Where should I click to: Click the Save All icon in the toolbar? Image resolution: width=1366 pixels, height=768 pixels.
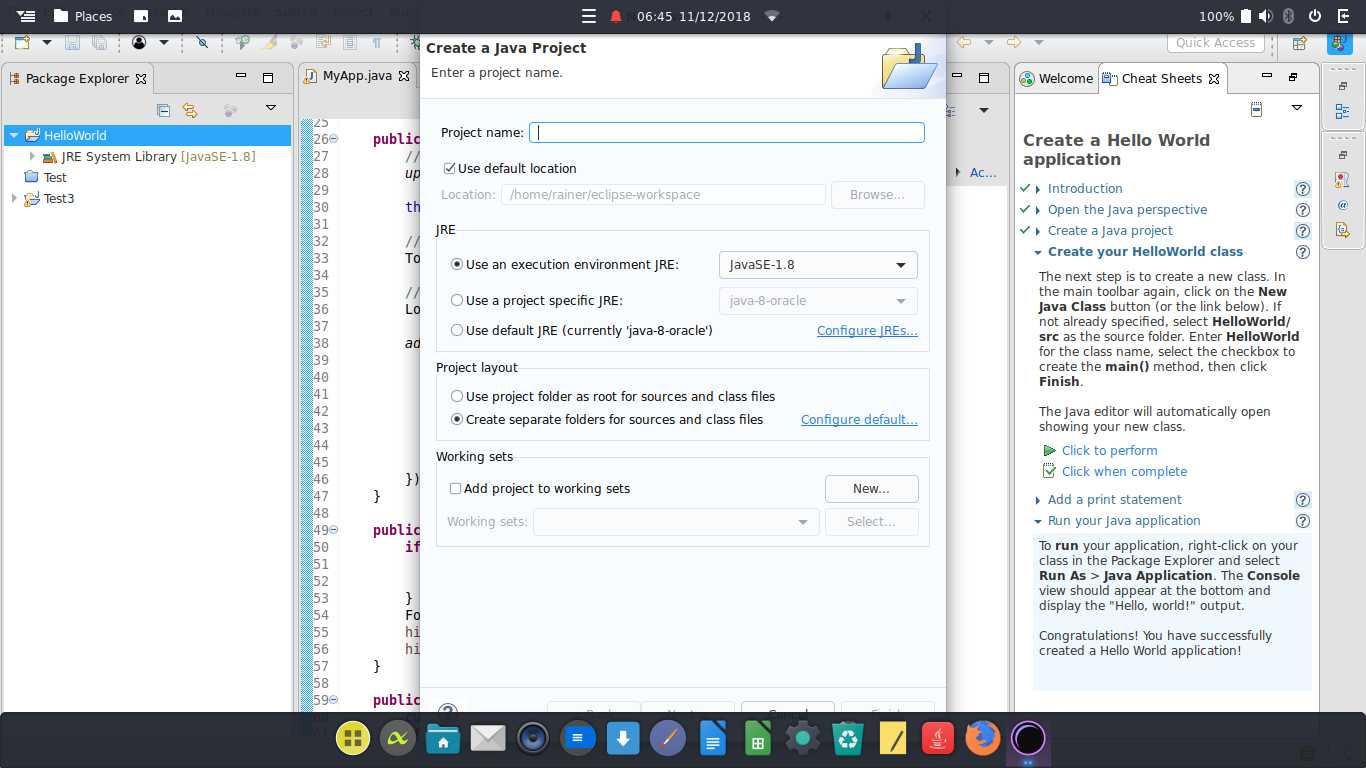[99, 43]
